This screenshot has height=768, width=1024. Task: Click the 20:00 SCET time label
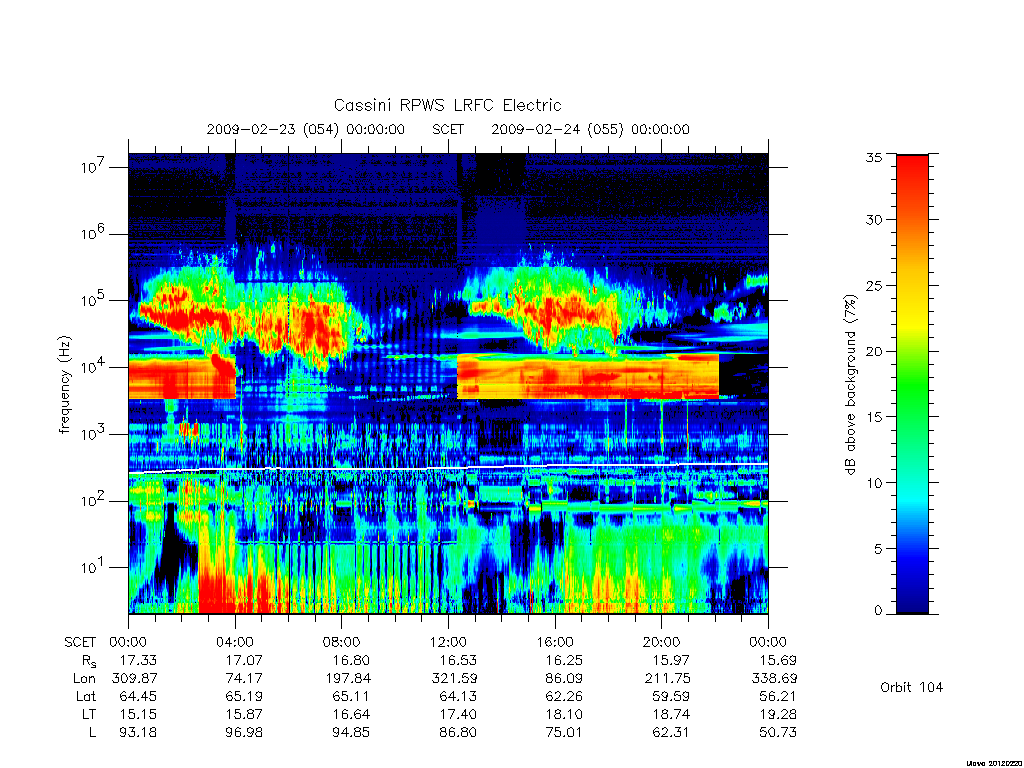[x=662, y=642]
